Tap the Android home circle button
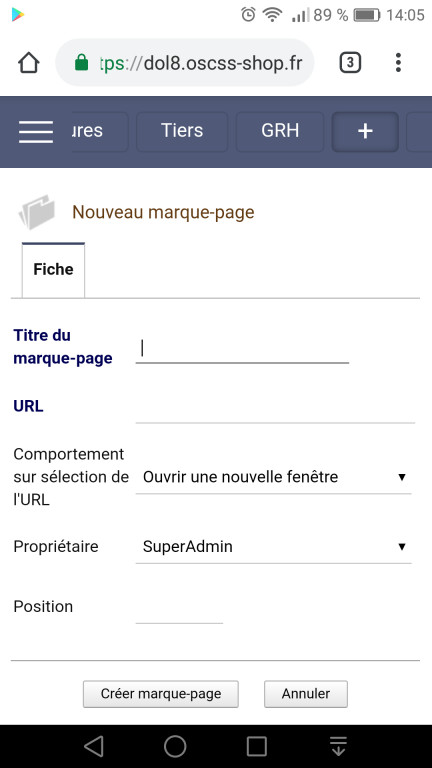Screen dimensions: 432x768 click(x=175, y=746)
